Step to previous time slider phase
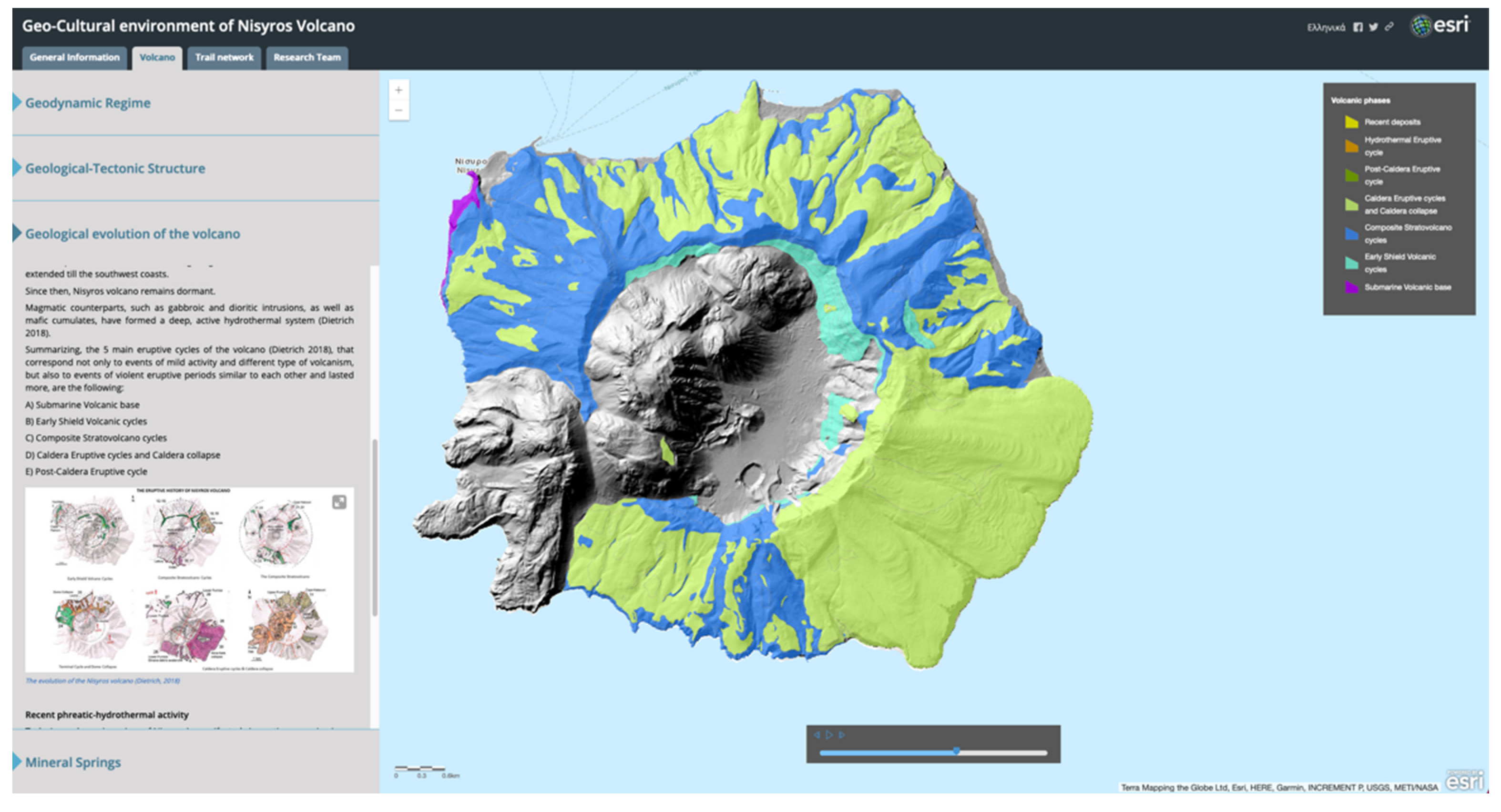 coord(817,735)
